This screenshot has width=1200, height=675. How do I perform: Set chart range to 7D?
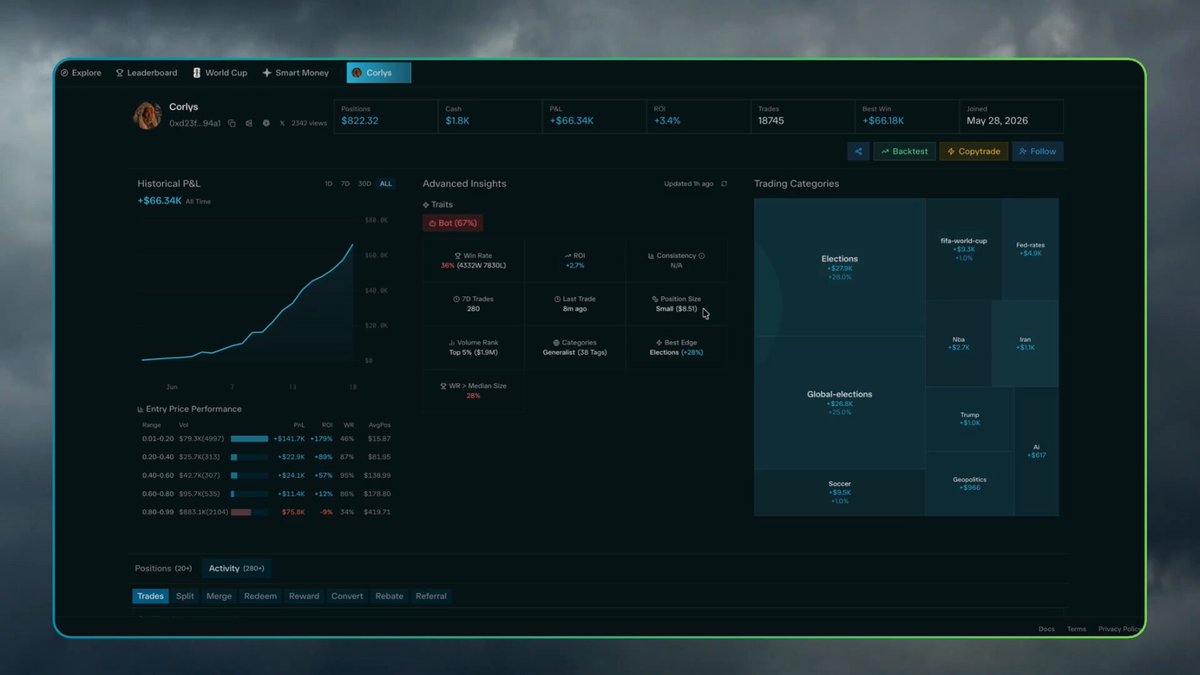click(x=345, y=184)
